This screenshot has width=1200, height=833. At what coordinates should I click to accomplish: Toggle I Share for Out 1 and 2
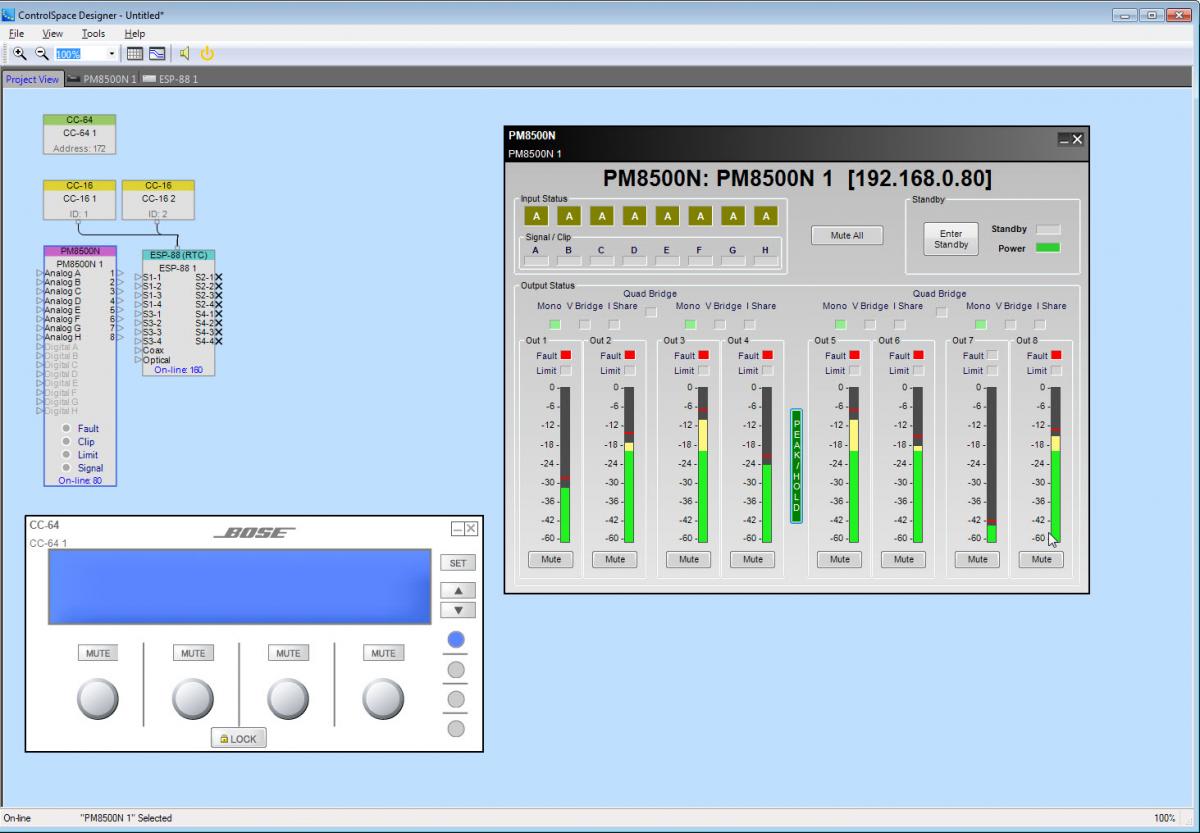[x=614, y=325]
